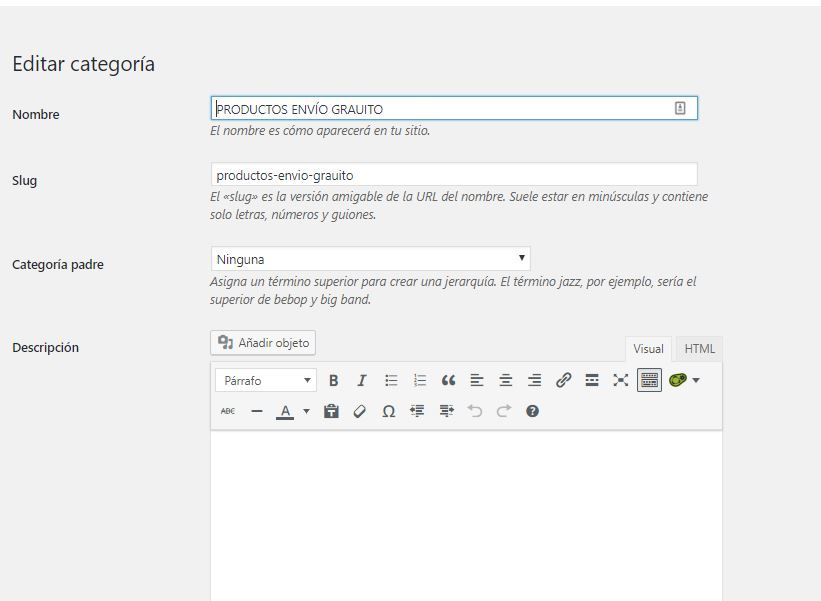Image resolution: width=821 pixels, height=601 pixels.
Task: Open the special character Omega dialog
Action: [x=389, y=411]
